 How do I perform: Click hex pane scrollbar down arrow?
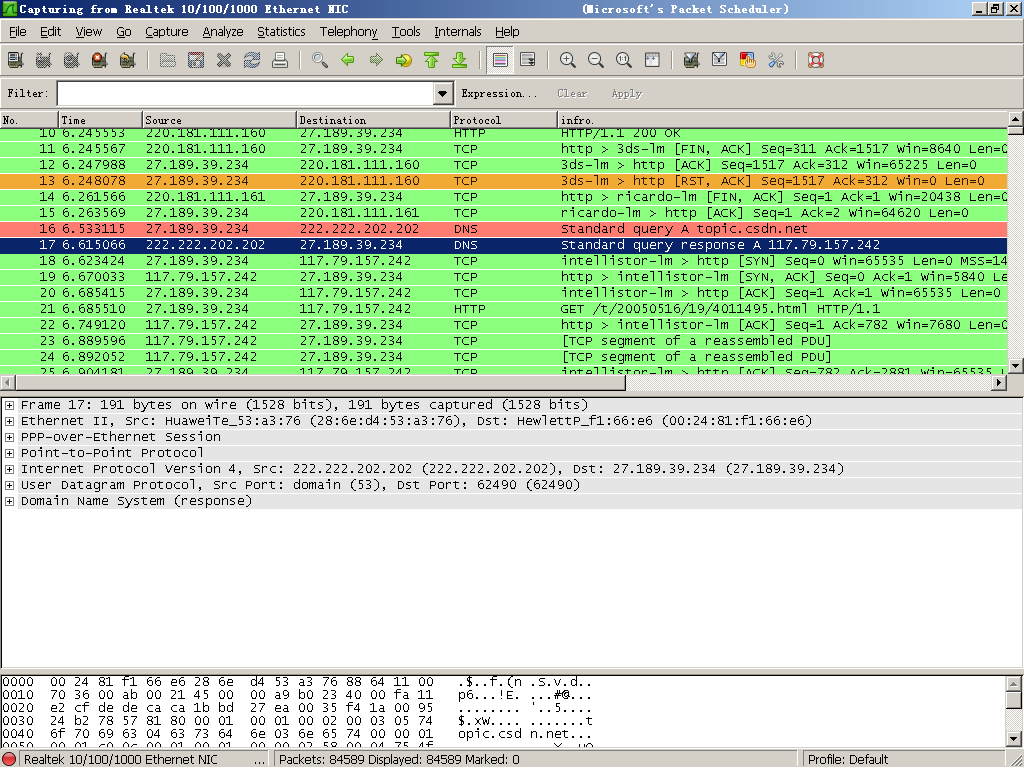[1014, 740]
